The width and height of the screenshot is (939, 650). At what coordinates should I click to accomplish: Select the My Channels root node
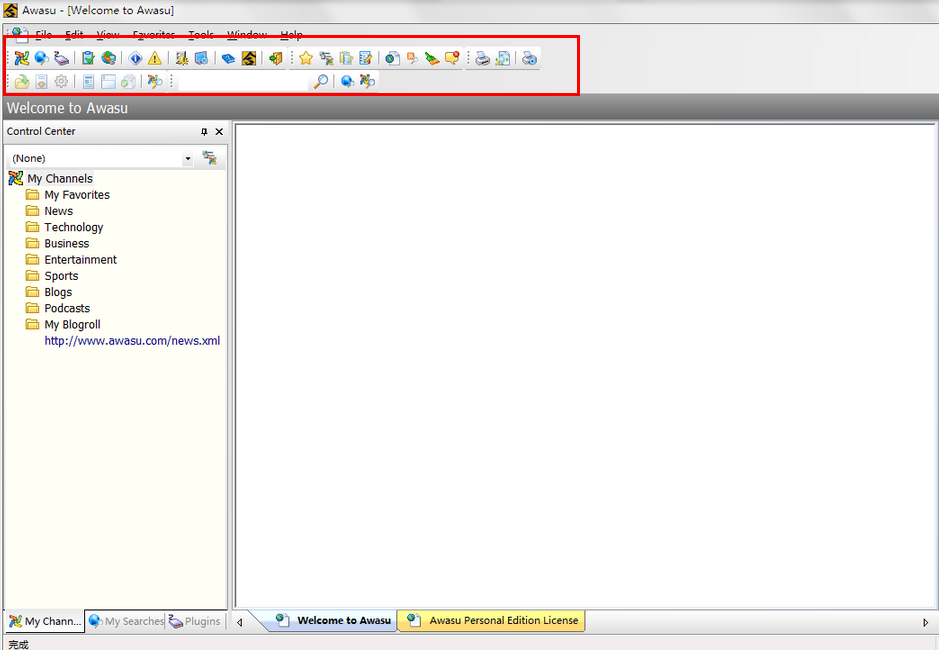point(60,179)
